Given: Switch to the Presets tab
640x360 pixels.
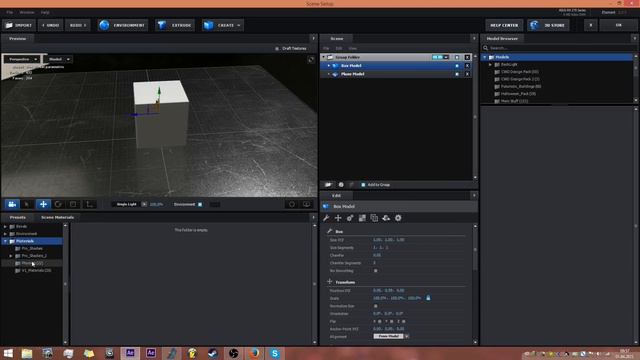Looking at the screenshot, I should (18, 217).
